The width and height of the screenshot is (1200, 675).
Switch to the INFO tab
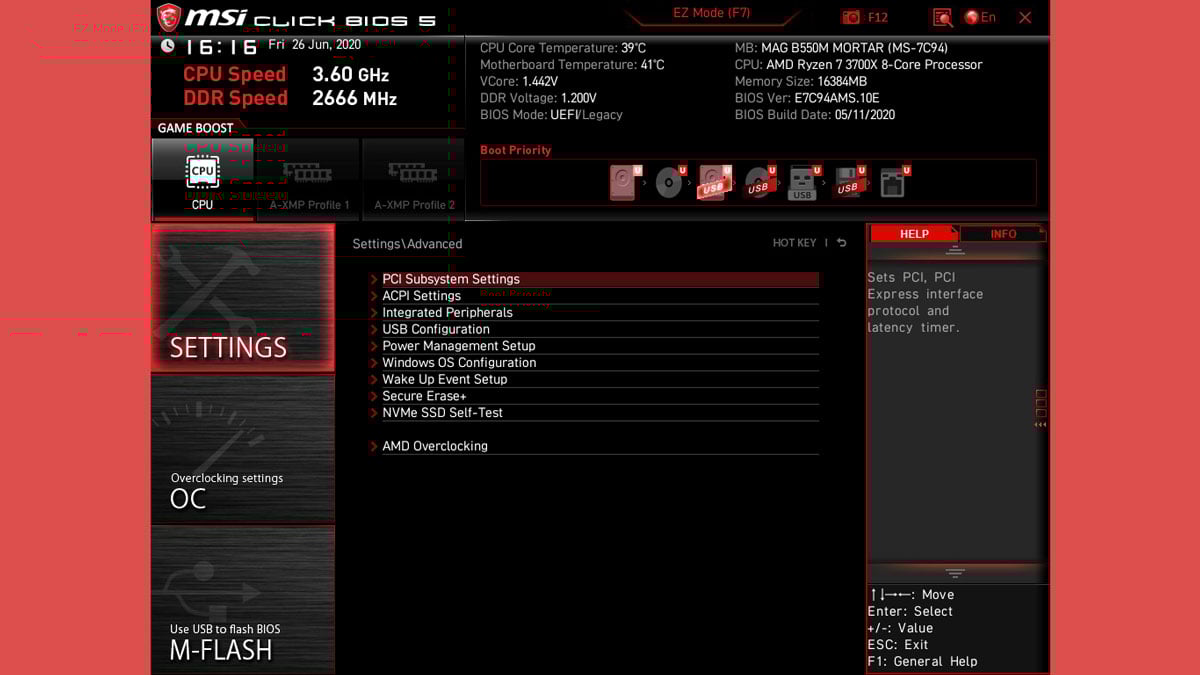pyautogui.click(x=1003, y=234)
